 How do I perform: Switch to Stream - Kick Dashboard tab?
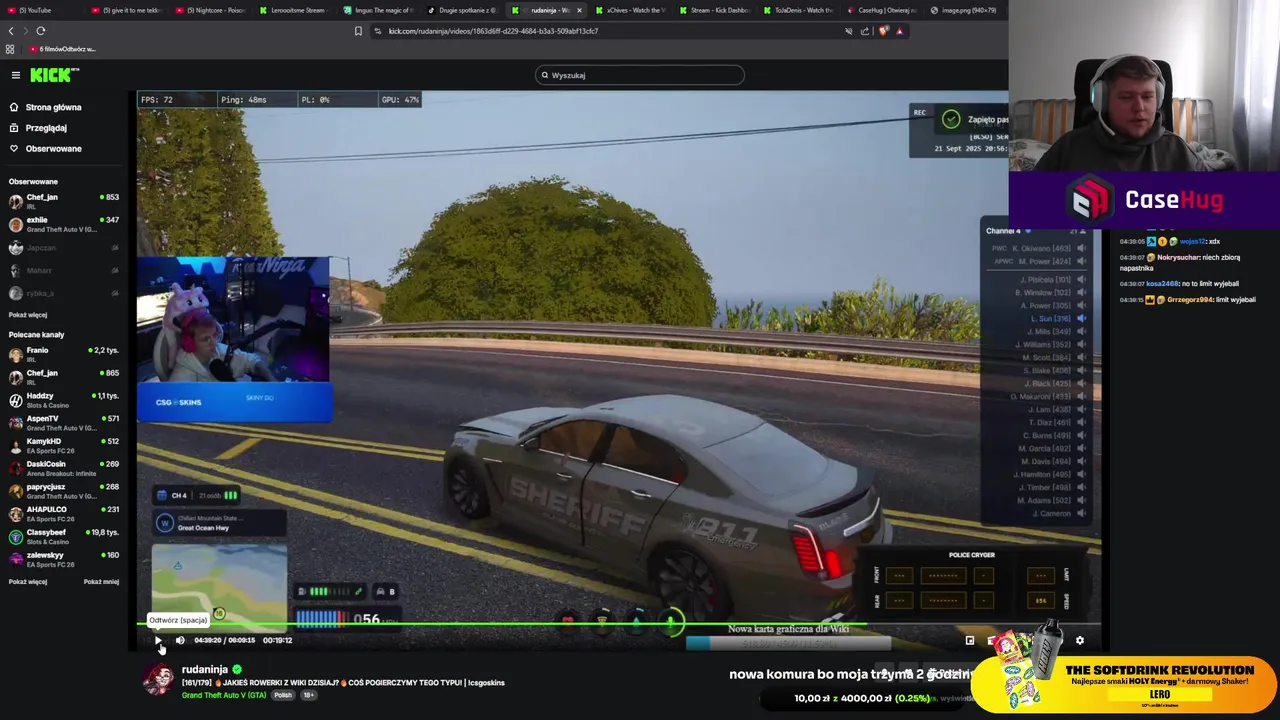(715, 10)
